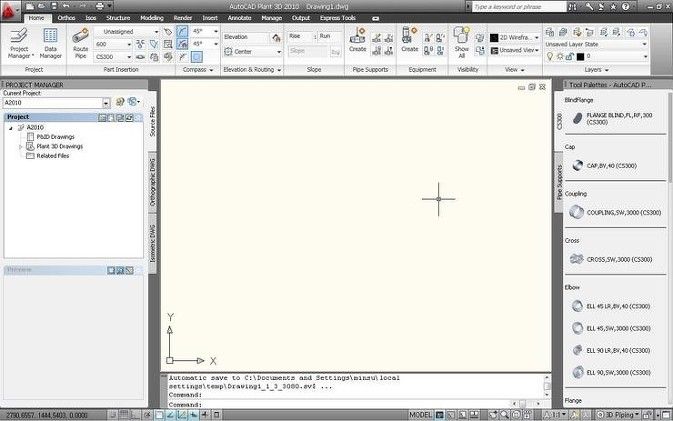This screenshot has height=421, width=673.
Task: Toggle the lower compass arc button
Action: pos(182,44)
